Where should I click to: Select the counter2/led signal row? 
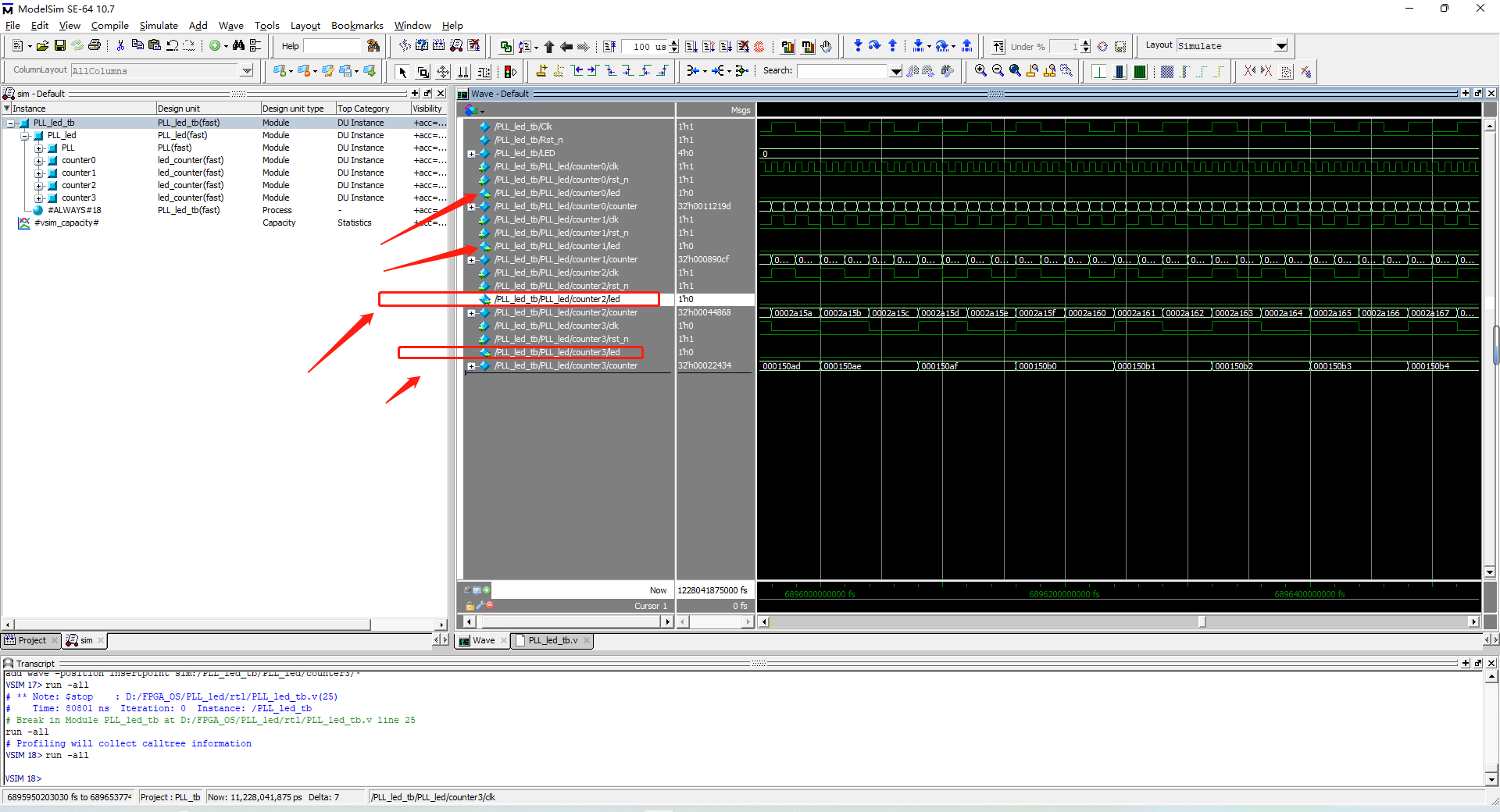557,299
